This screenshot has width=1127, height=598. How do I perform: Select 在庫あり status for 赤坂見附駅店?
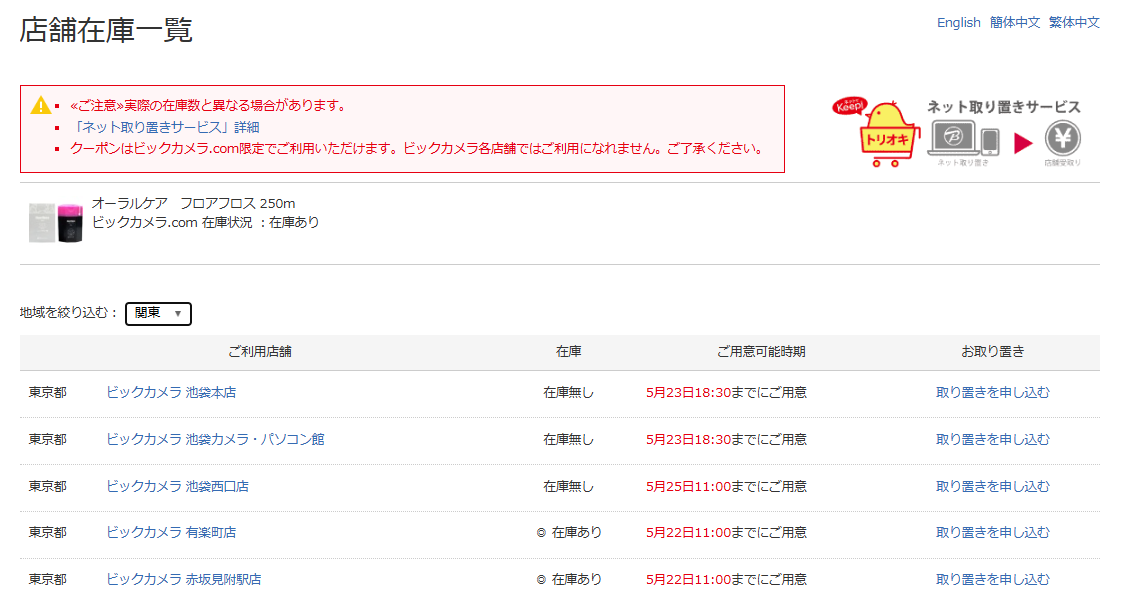[569, 579]
